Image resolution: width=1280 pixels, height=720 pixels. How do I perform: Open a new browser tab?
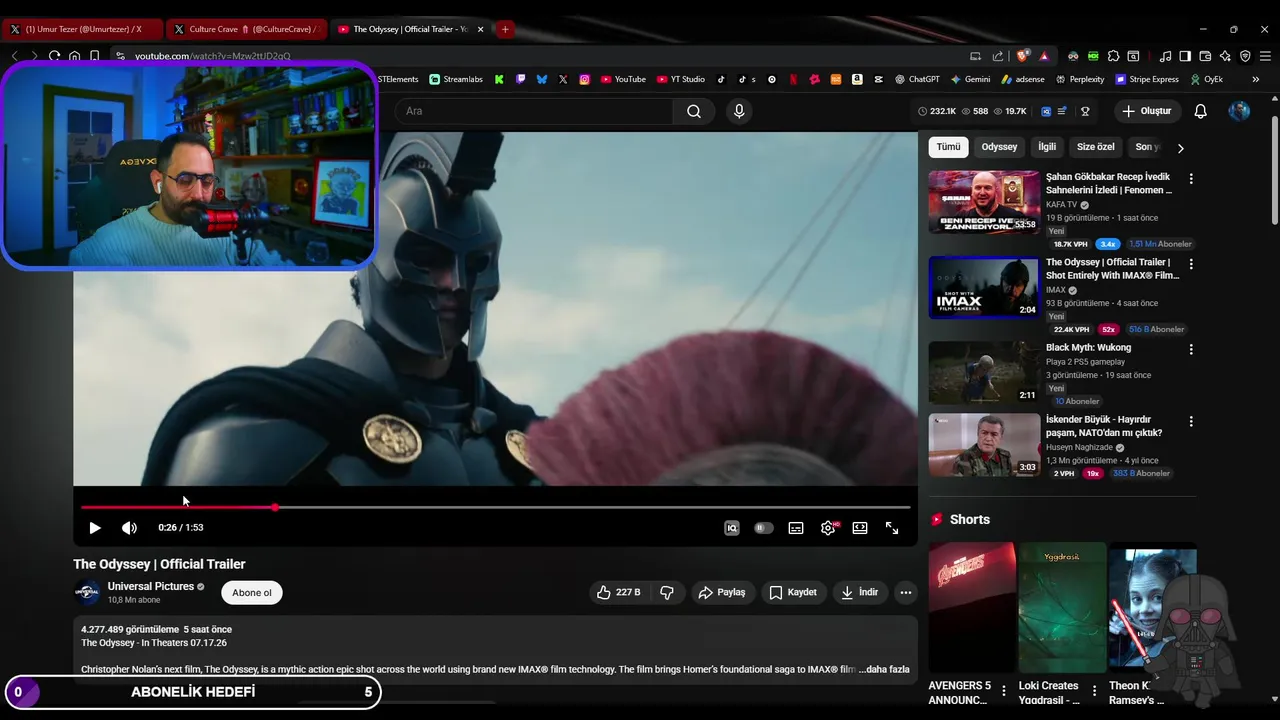pyautogui.click(x=505, y=29)
